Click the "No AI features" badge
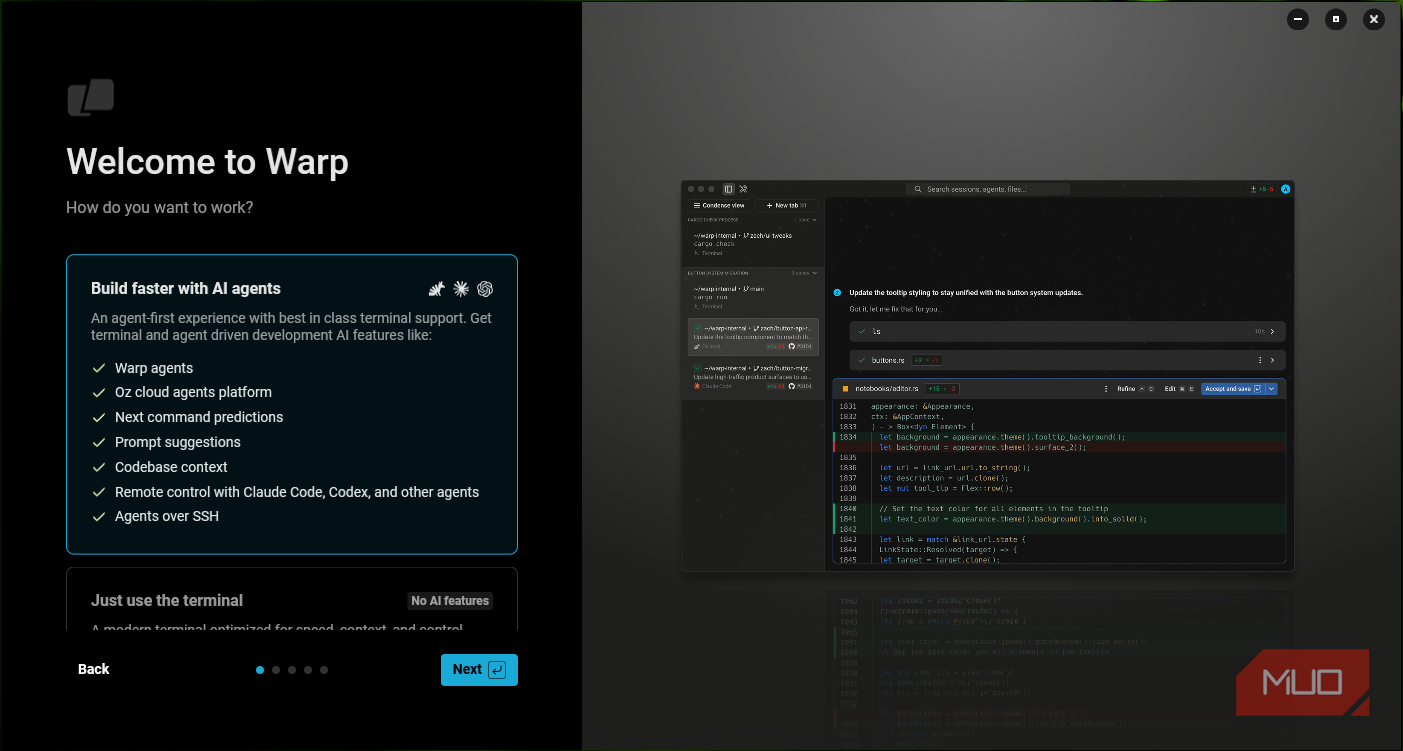This screenshot has height=751, width=1403. [451, 601]
